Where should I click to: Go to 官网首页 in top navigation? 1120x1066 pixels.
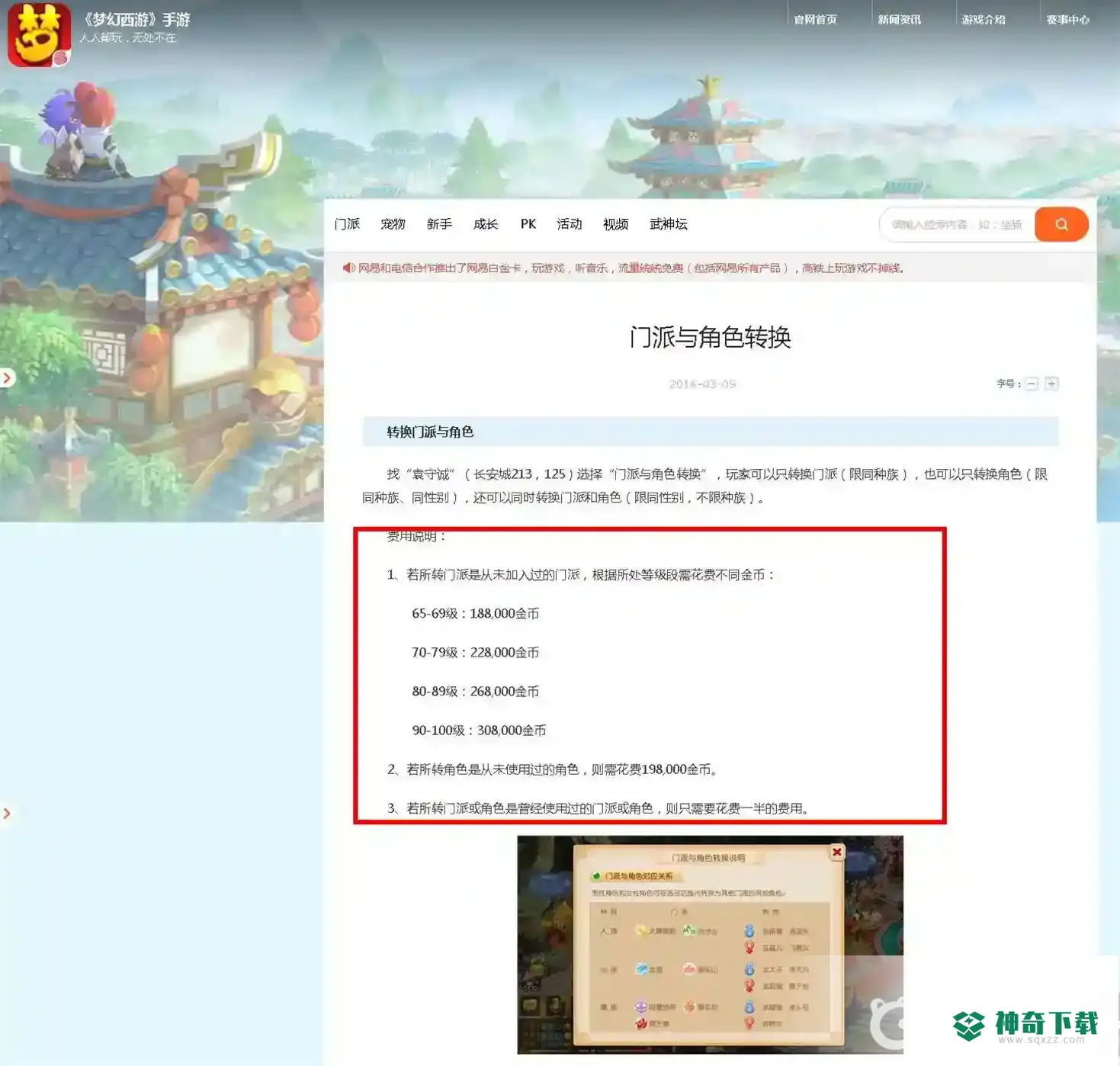pyautogui.click(x=815, y=20)
